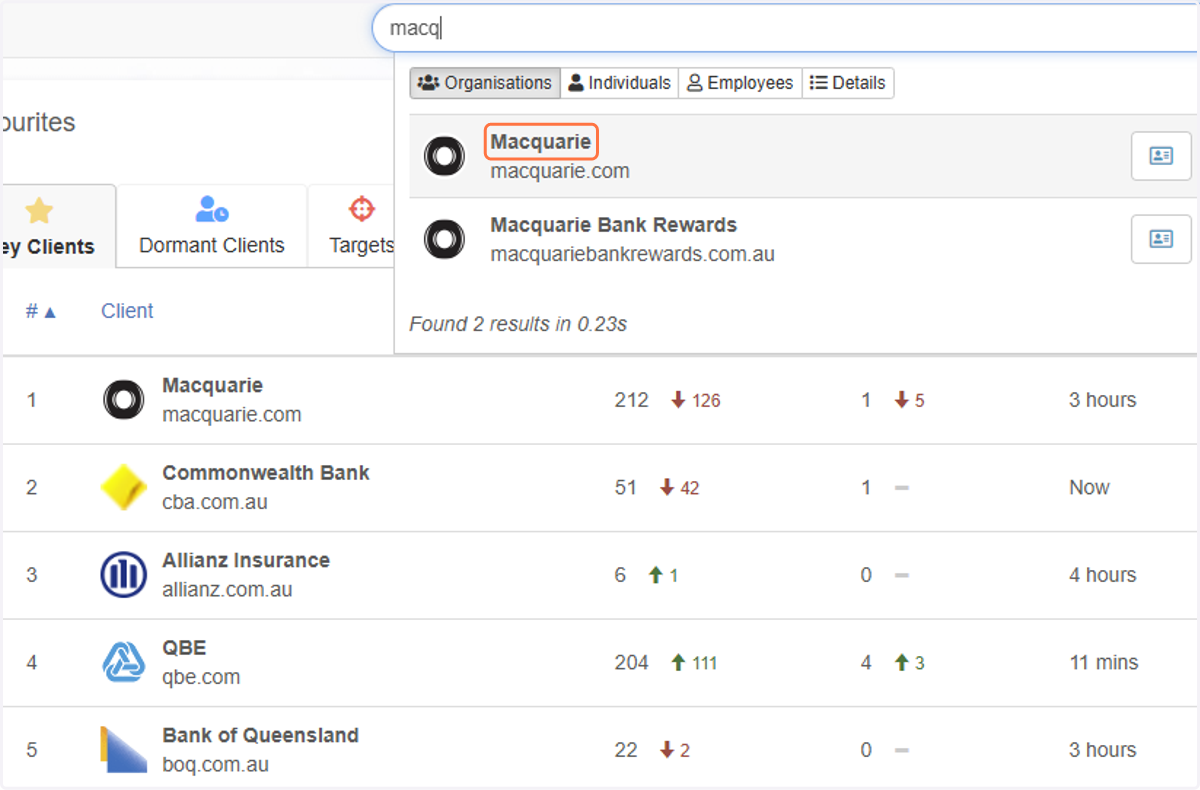
Task: Click boq.com.au domain text
Action: [x=215, y=764]
